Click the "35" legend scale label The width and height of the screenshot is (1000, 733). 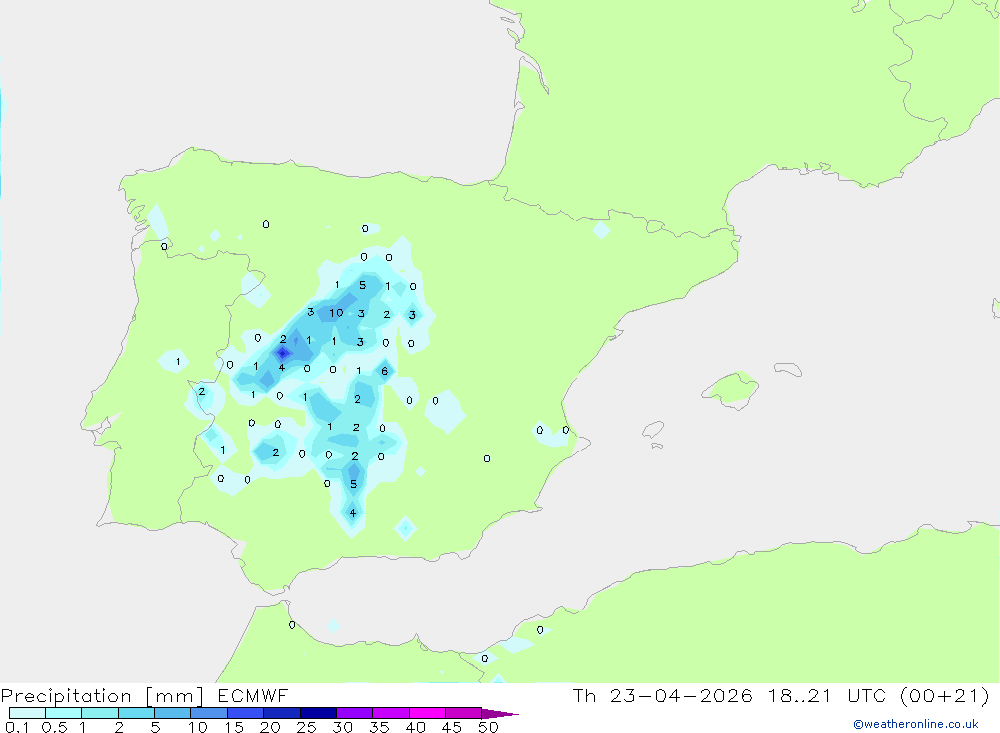click(379, 727)
